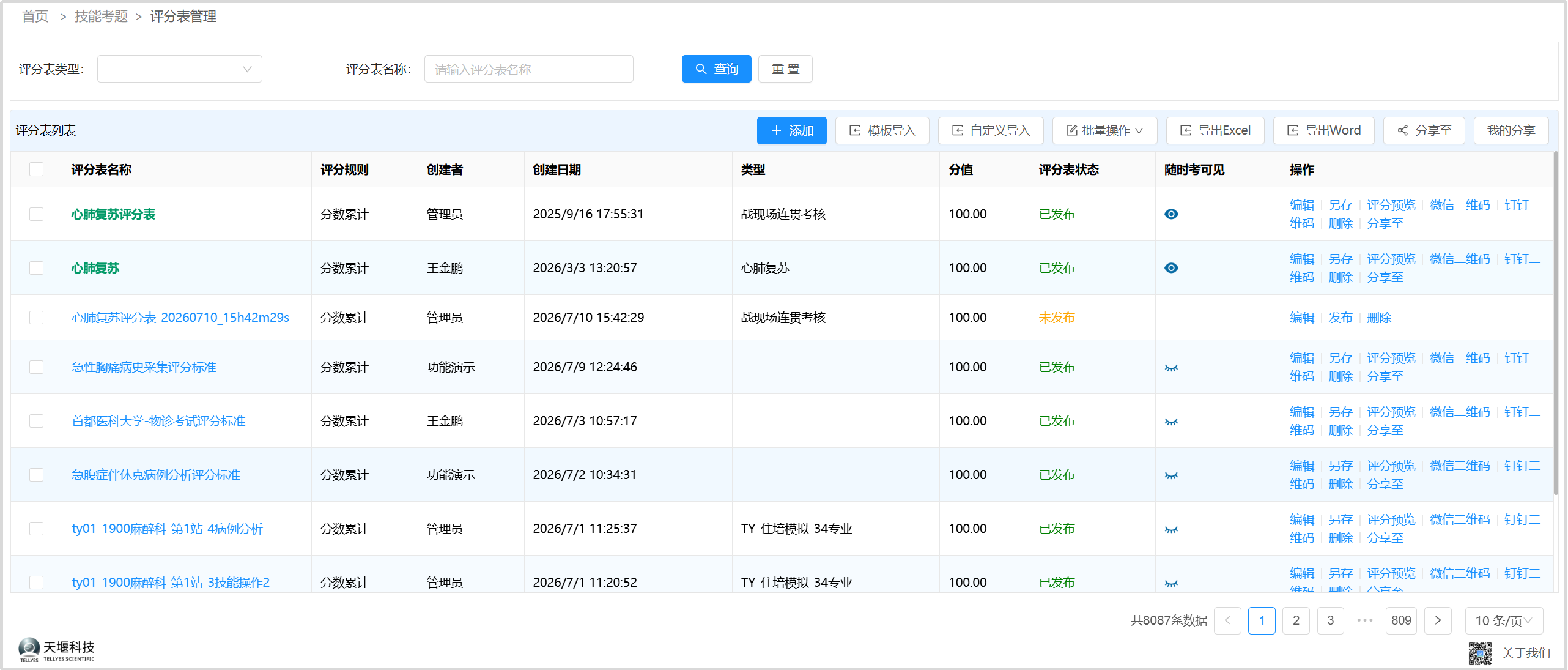Click 发布 for the unpublished row

[x=1341, y=318]
